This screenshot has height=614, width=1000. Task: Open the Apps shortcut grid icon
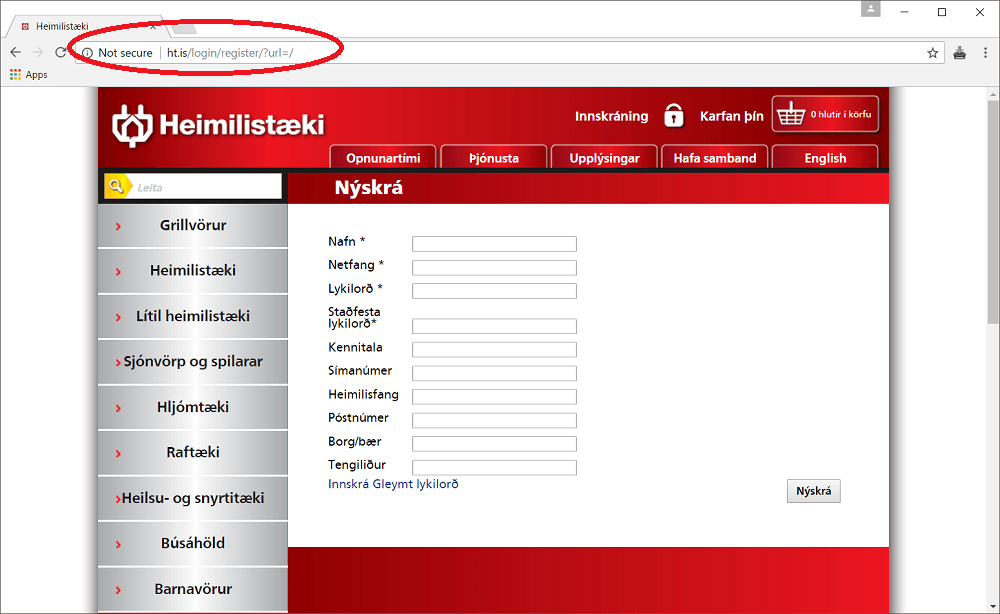(x=15, y=75)
